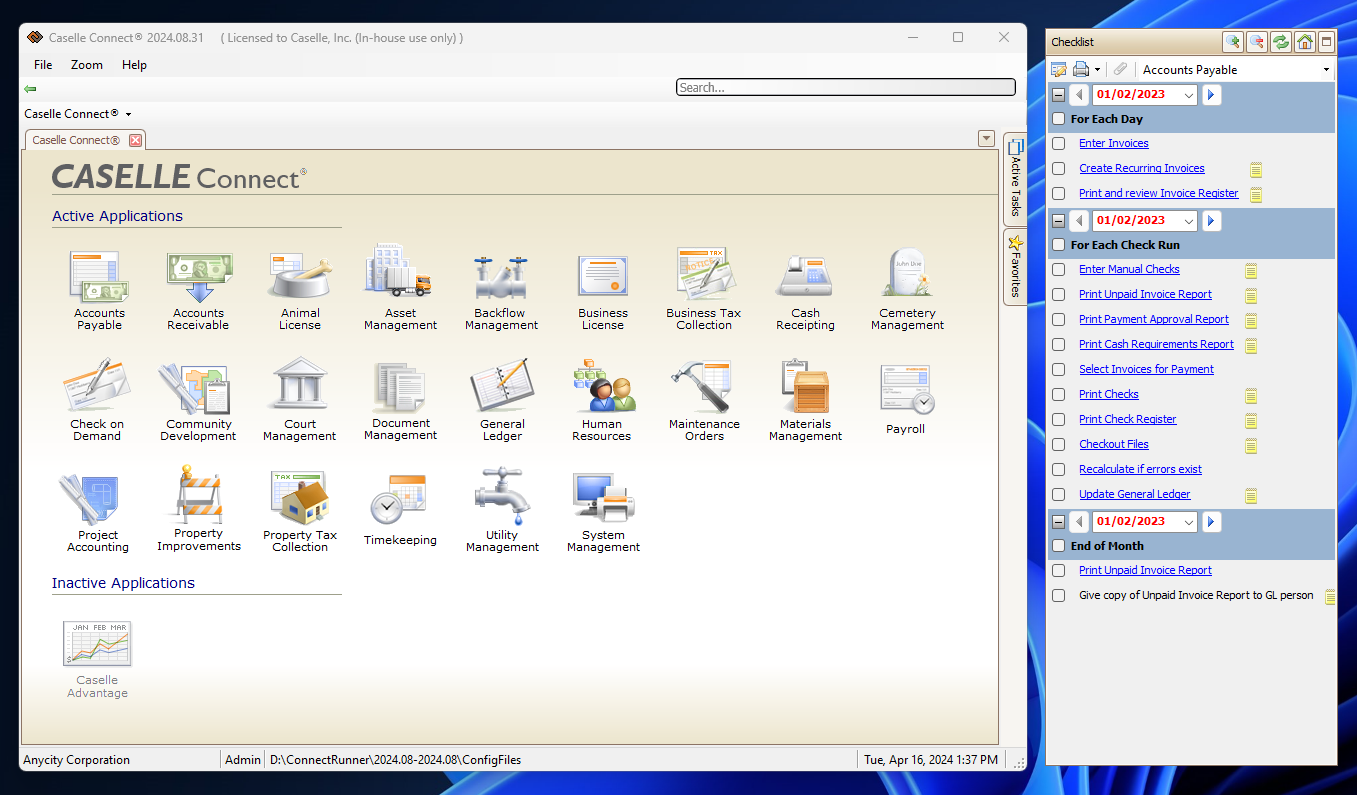Viewport: 1357px width, 795px height.
Task: Open Maintenance Orders application
Action: 704,400
